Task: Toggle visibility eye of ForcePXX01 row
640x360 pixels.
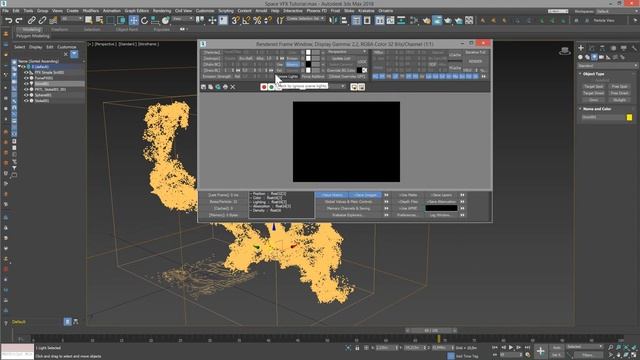Action: click(26, 78)
